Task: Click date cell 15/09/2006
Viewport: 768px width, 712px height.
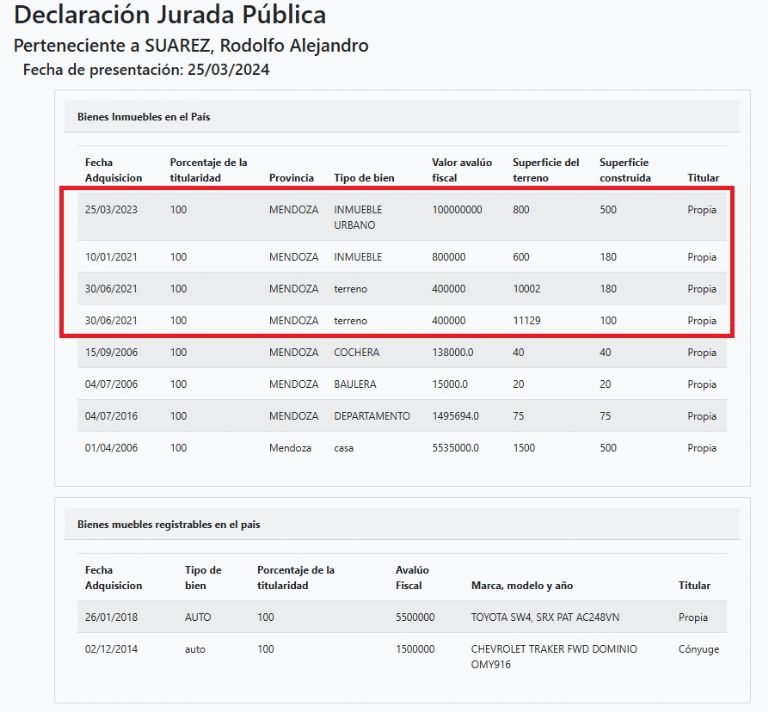Action: pos(111,353)
